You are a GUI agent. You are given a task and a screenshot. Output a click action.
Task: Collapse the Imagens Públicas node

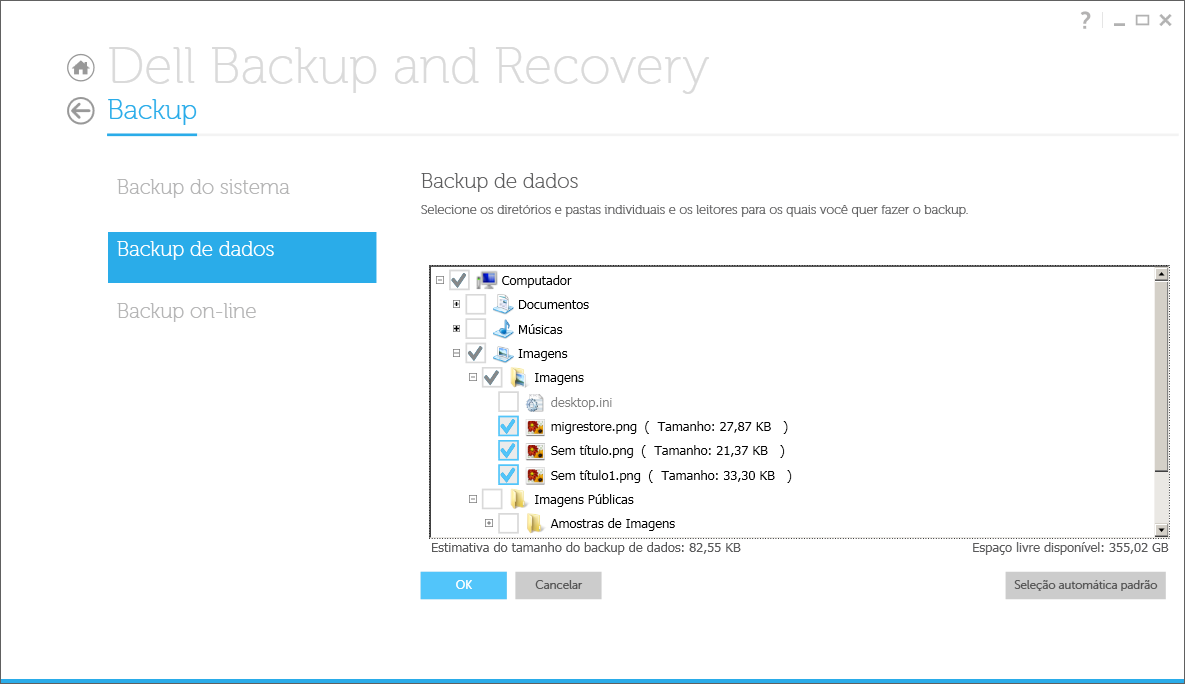(473, 499)
